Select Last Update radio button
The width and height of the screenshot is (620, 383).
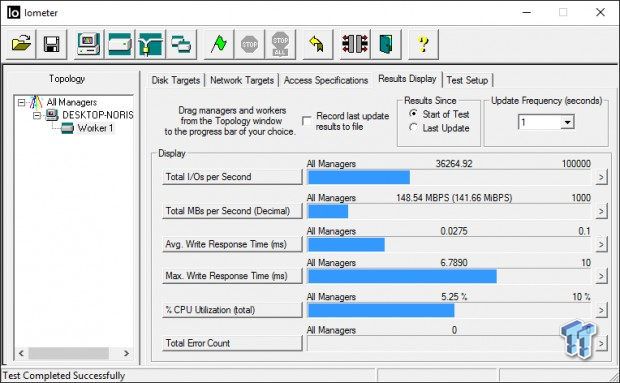(x=414, y=128)
